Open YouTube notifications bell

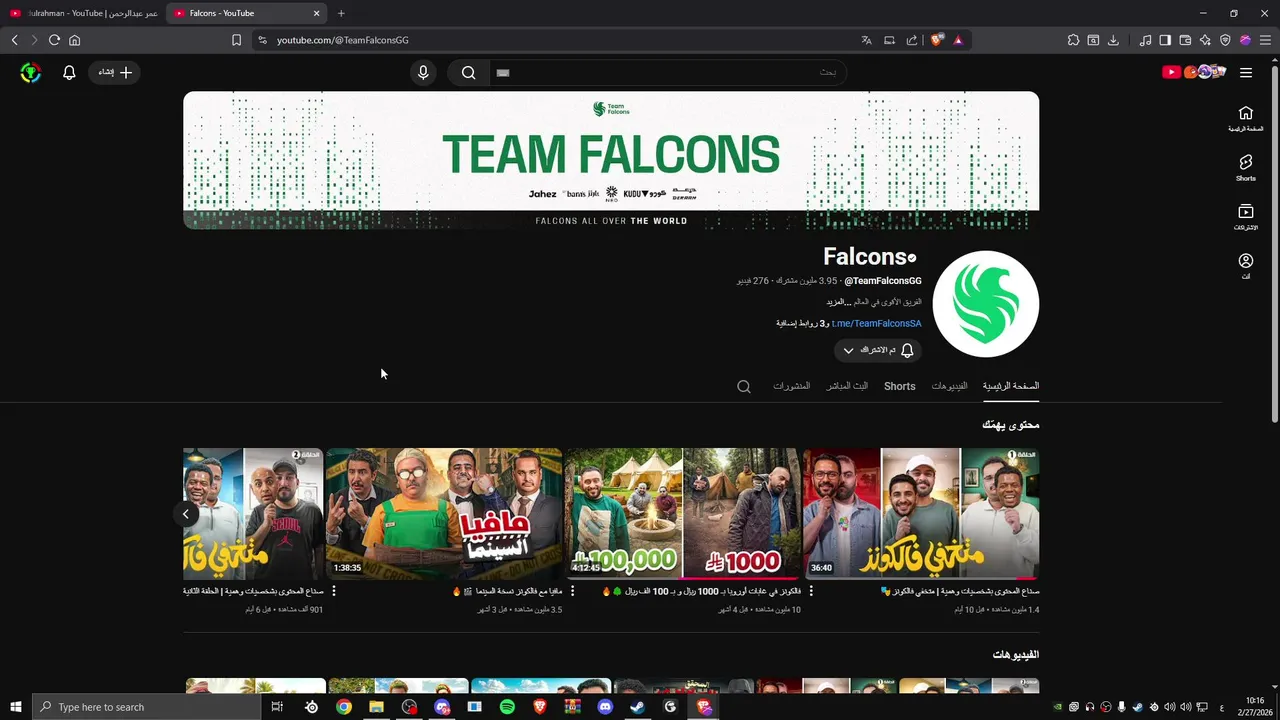pos(69,73)
